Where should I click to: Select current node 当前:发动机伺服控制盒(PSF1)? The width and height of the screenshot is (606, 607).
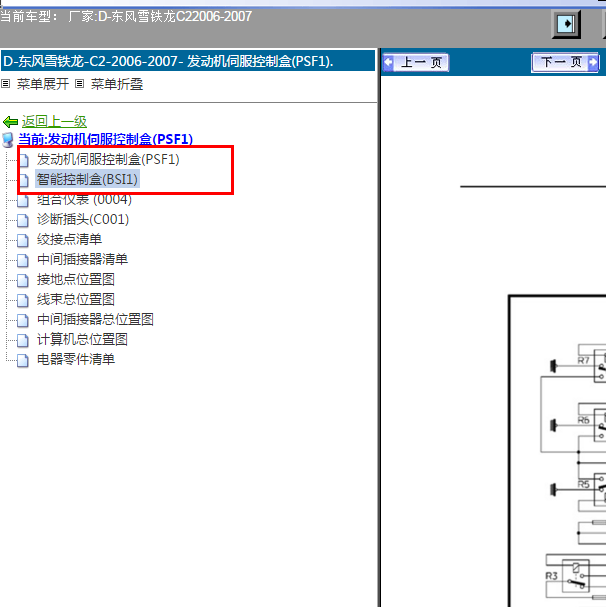point(105,139)
